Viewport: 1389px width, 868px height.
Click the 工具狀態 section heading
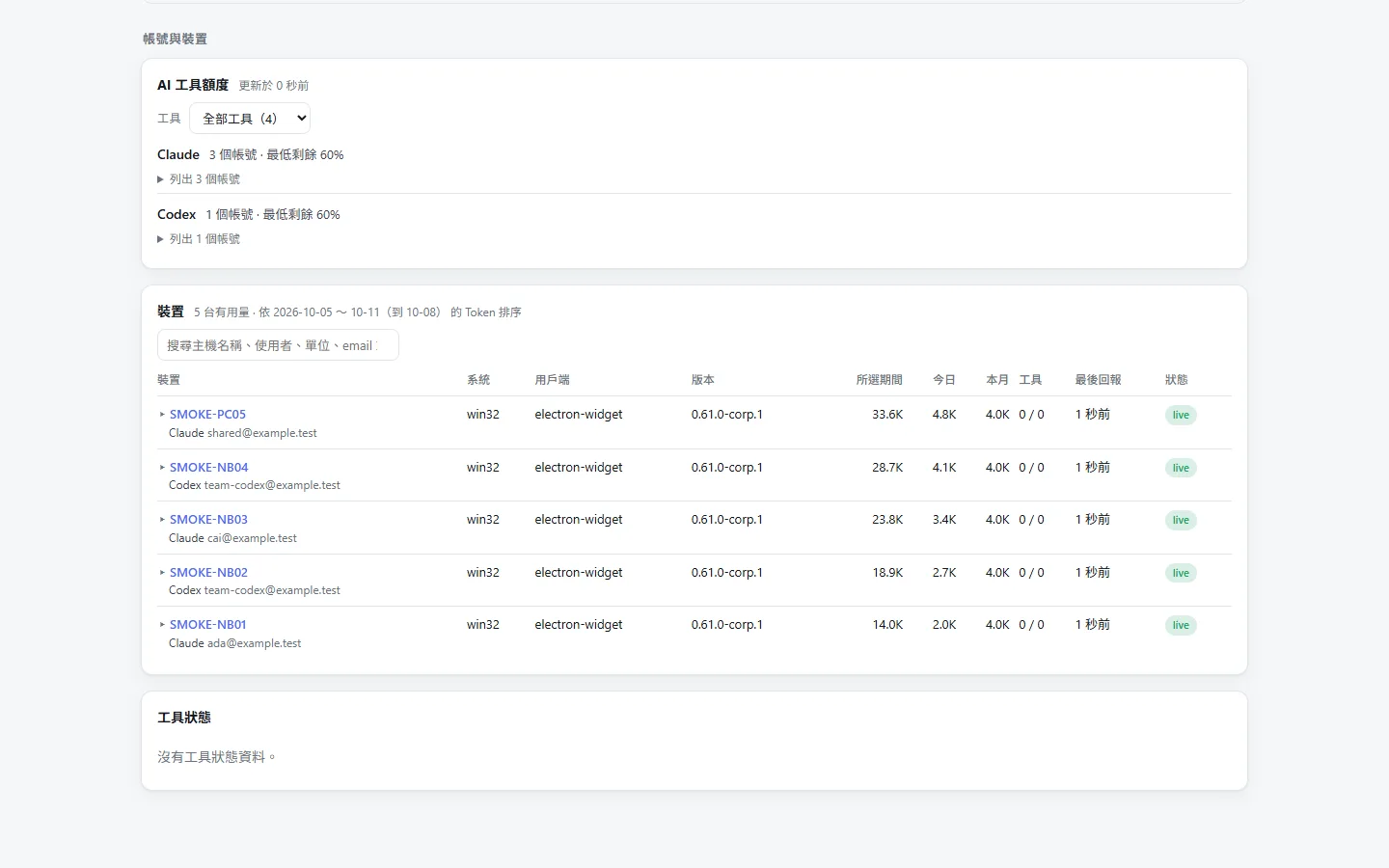(x=184, y=718)
